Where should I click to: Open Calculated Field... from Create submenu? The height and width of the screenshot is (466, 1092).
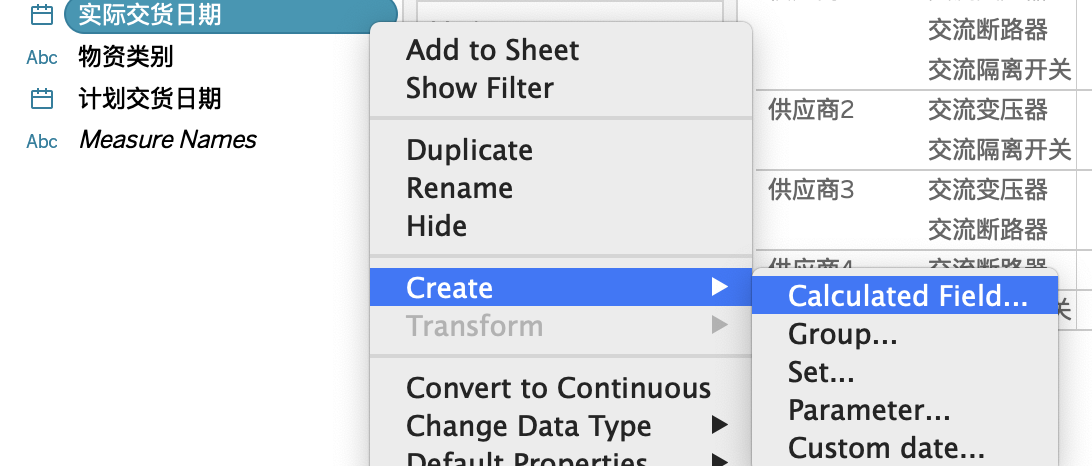pos(905,295)
